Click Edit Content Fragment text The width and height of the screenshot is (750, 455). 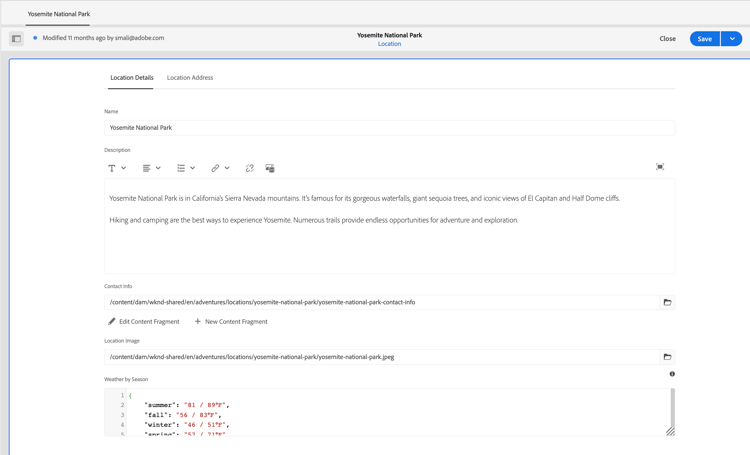(149, 322)
